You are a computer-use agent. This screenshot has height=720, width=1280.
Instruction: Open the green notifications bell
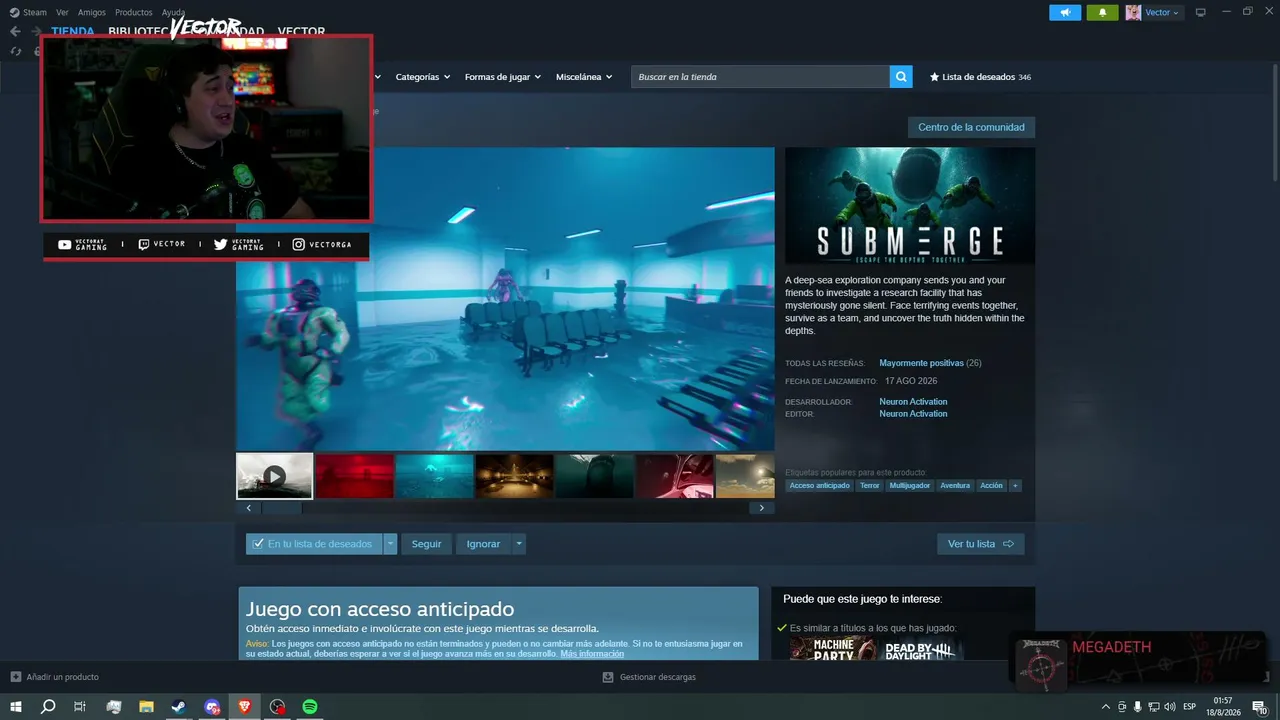click(x=1102, y=12)
